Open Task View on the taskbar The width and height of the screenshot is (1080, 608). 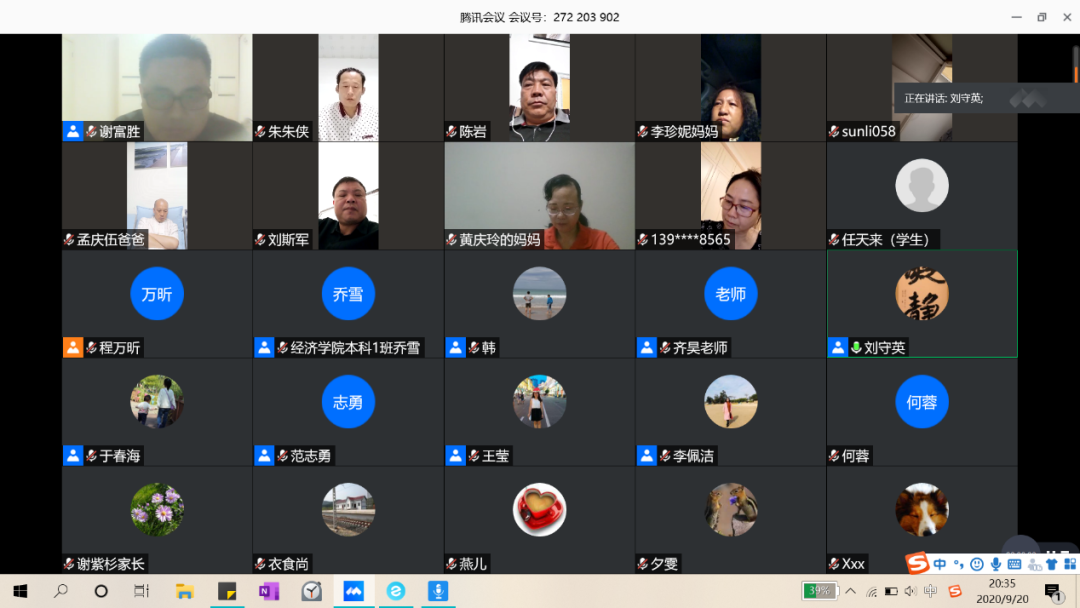click(142, 591)
